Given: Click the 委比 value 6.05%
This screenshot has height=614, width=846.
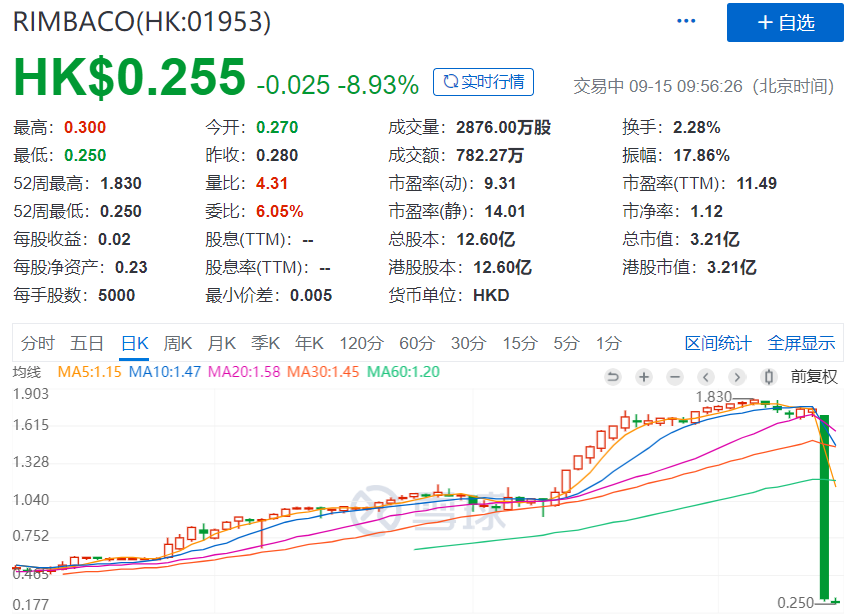Looking at the screenshot, I should (279, 212).
